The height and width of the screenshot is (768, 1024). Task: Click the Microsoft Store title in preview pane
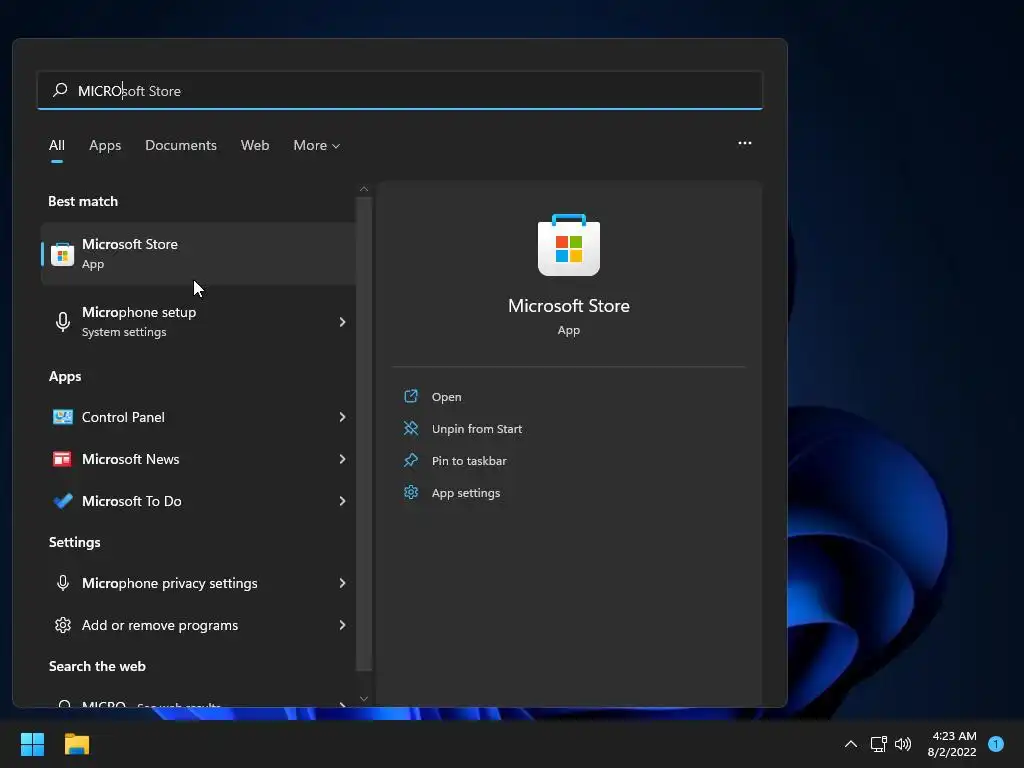click(569, 306)
